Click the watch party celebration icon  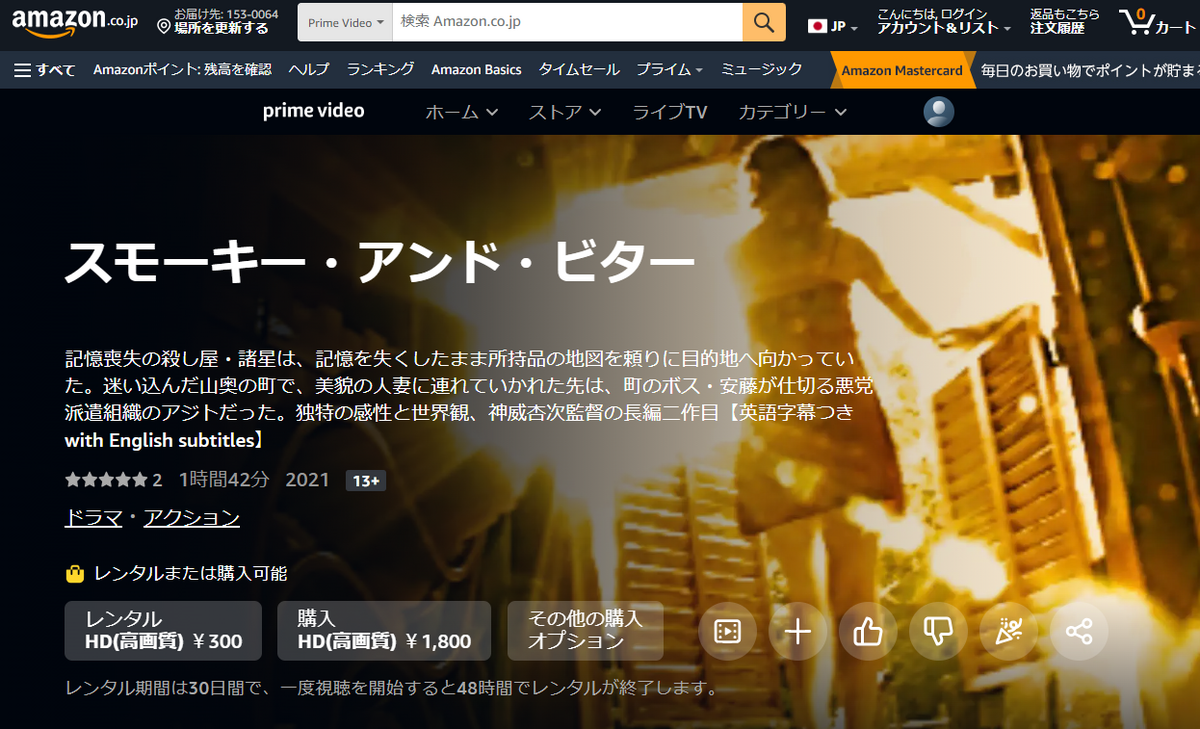click(1008, 631)
